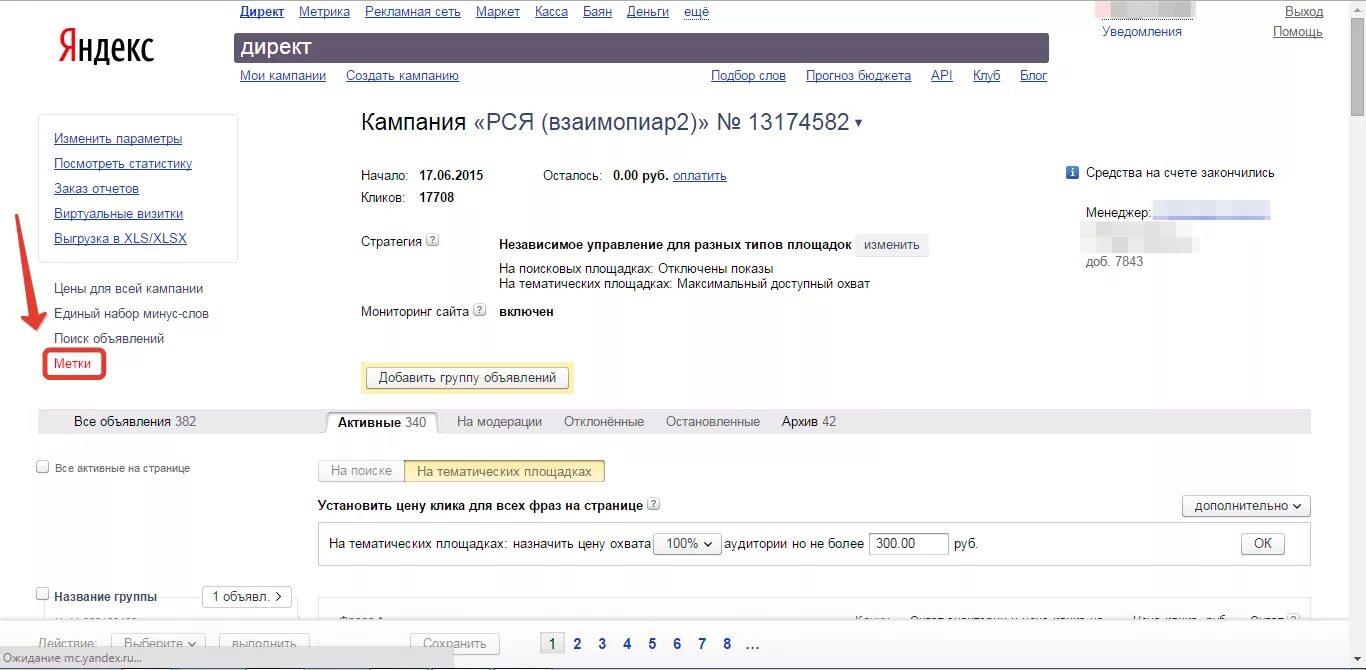This screenshot has height=670, width=1366.
Task: Open the Мониторинг сайта help question mark
Action: [479, 311]
